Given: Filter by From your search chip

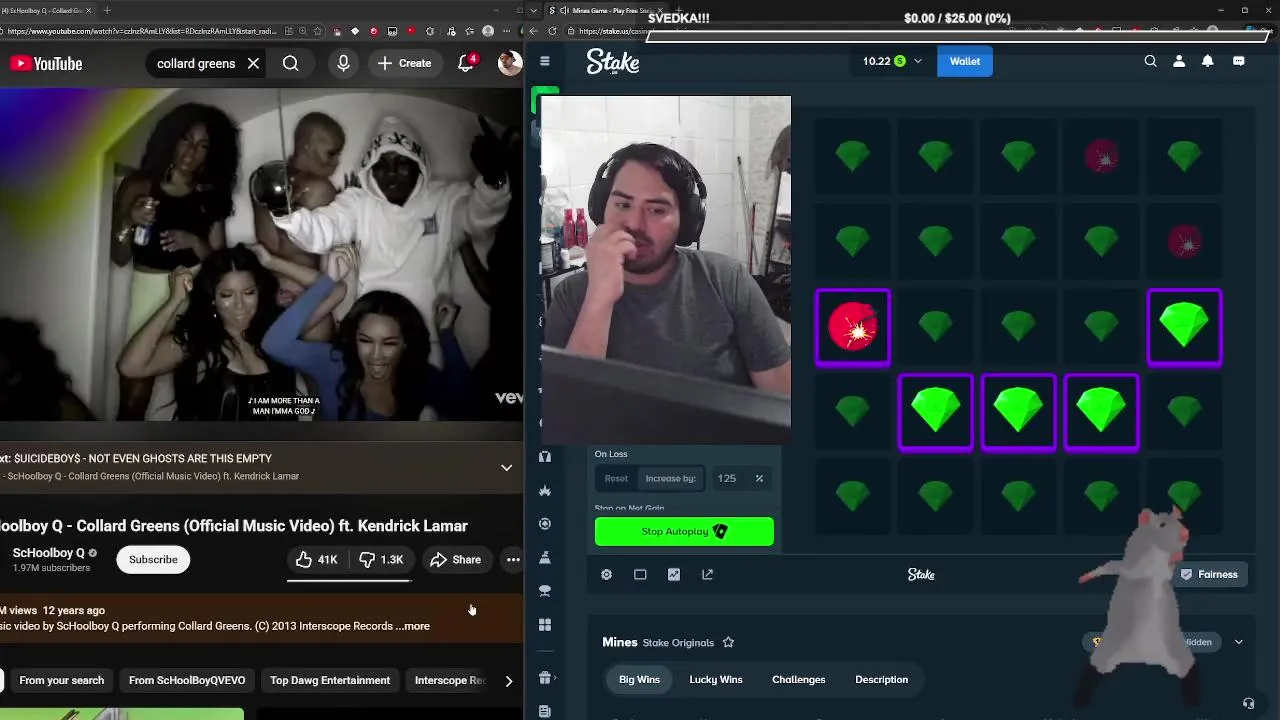Looking at the screenshot, I should [x=61, y=680].
